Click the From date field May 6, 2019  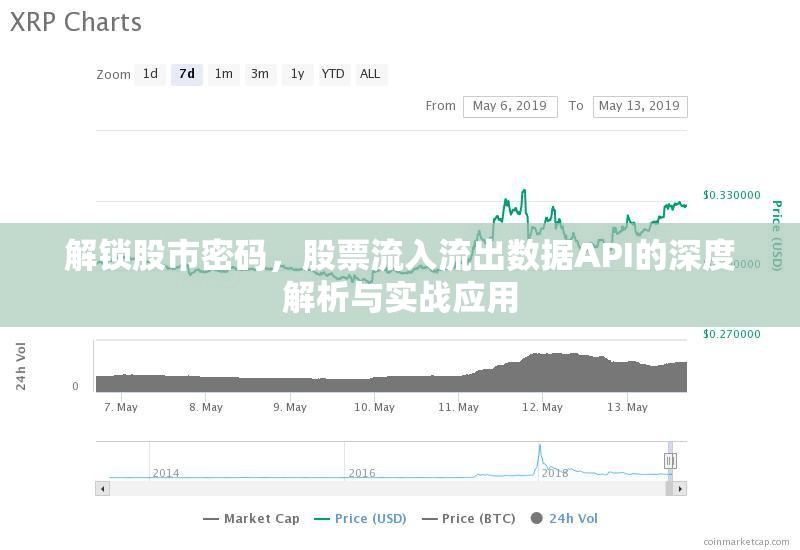pyautogui.click(x=510, y=106)
